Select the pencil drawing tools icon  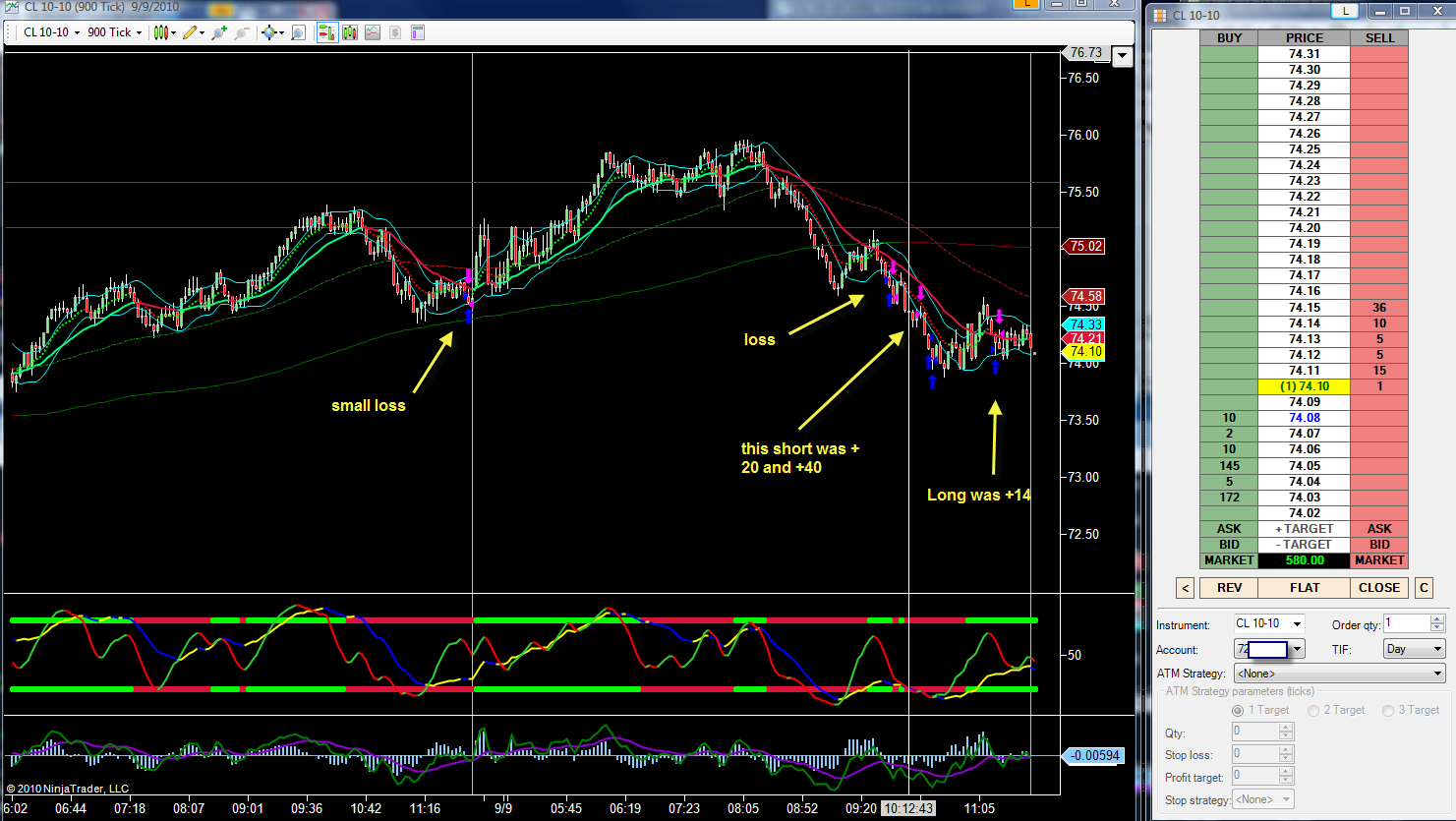click(x=190, y=32)
